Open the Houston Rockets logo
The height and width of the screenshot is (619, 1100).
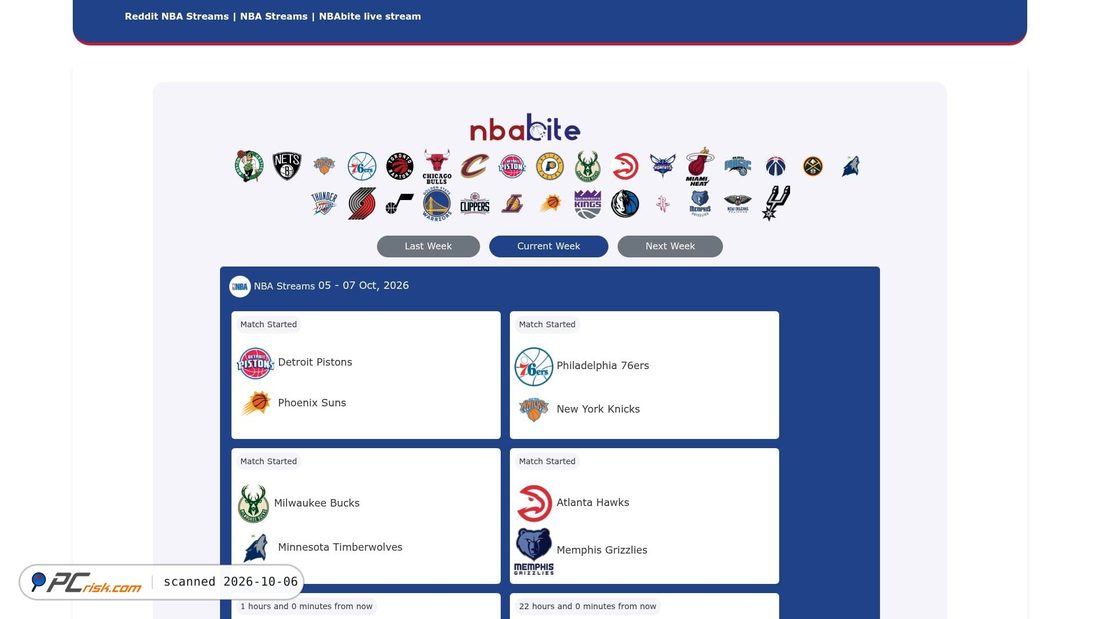[x=662, y=204]
